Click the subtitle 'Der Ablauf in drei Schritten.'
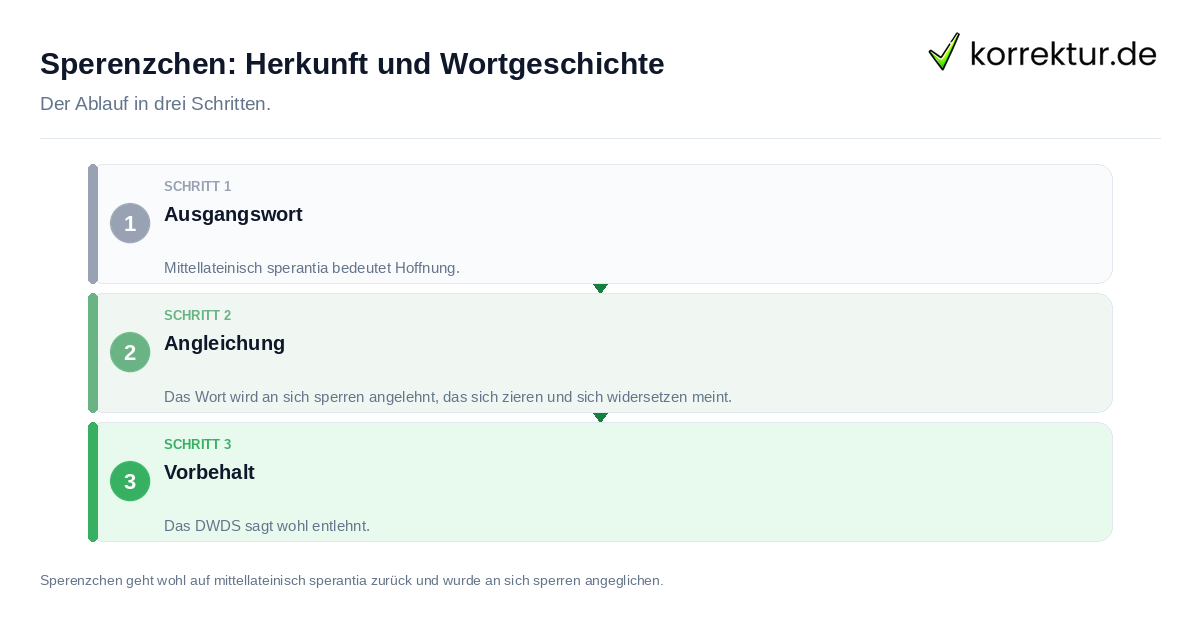Image resolution: width=1200 pixels, height=630 pixels. (155, 104)
